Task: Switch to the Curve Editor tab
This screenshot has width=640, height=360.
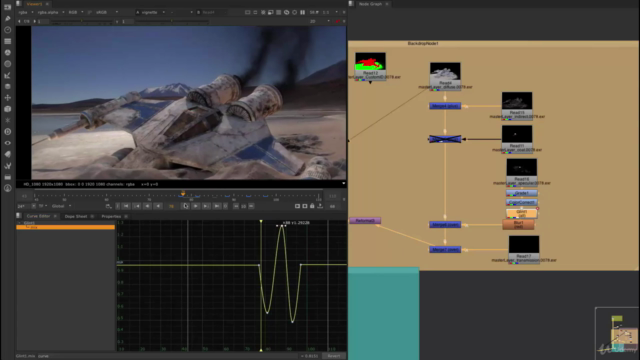Action: click(x=38, y=216)
